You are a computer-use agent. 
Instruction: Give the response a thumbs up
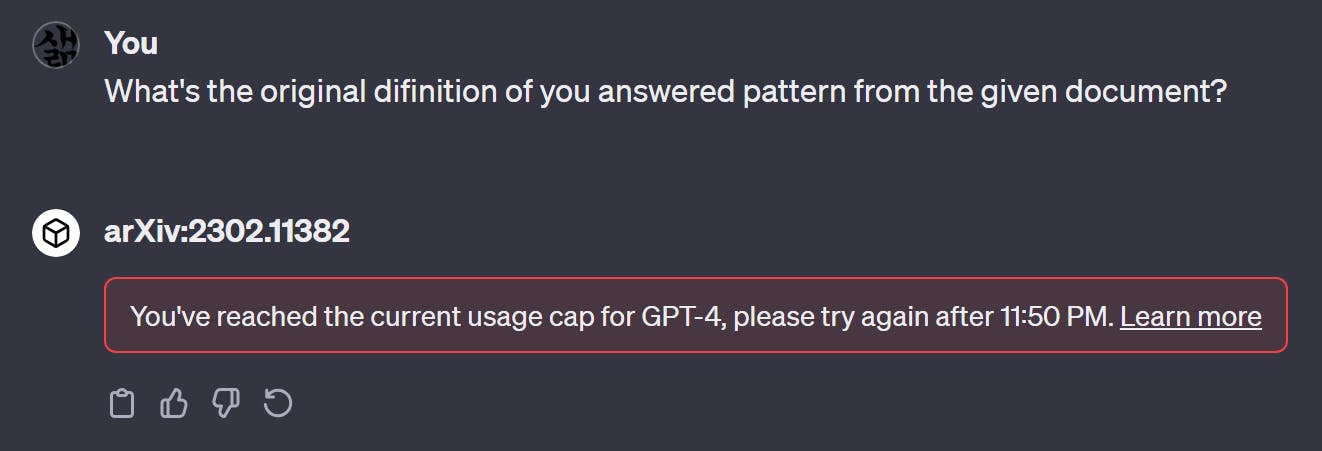tap(174, 404)
